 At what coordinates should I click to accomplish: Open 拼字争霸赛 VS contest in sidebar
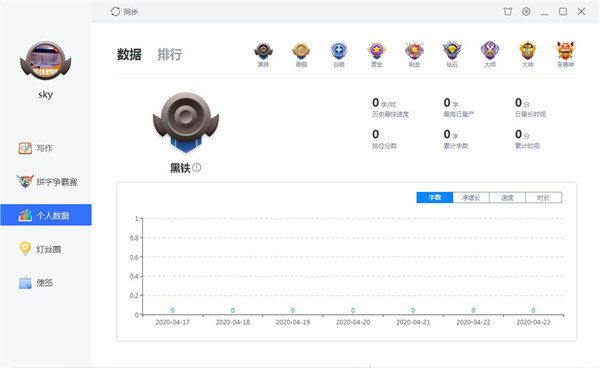click(46, 182)
